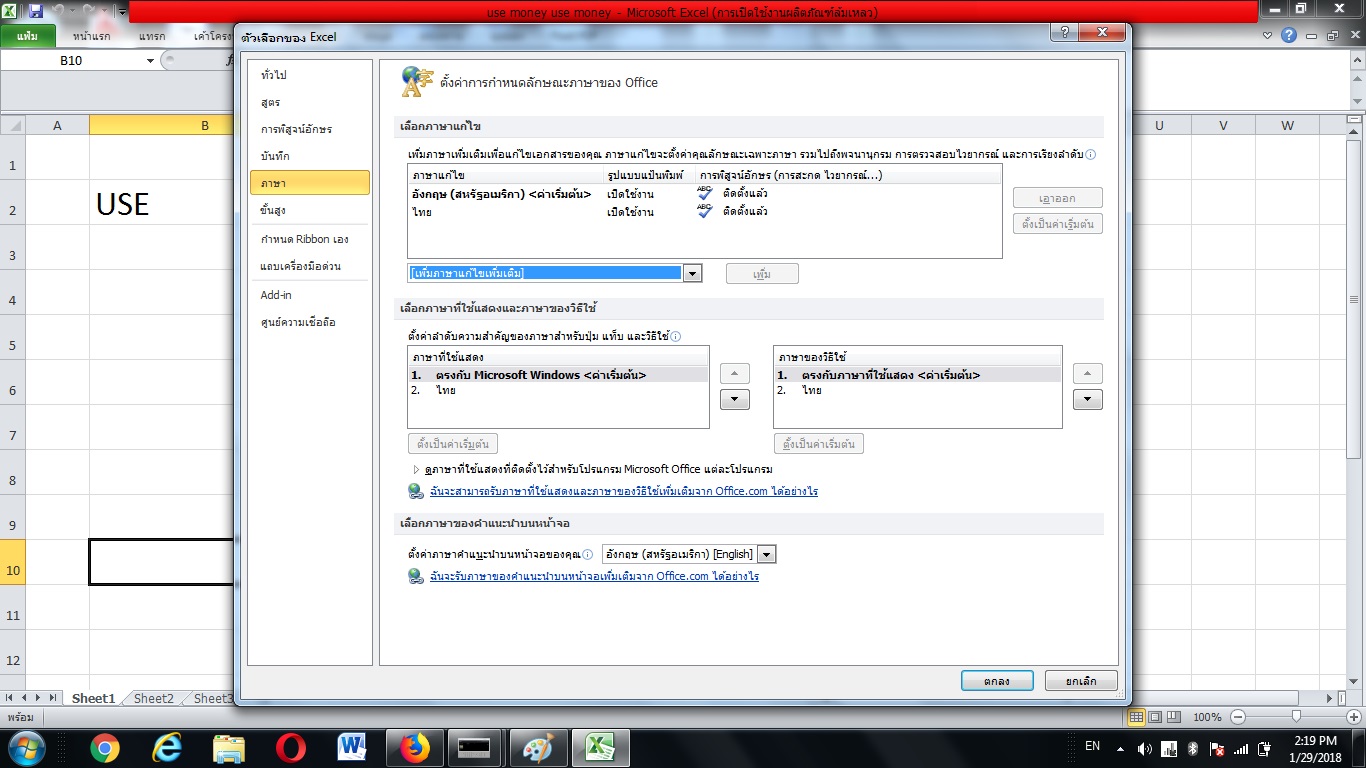This screenshot has width=1366, height=768.
Task: Expand the formula bar
Action: [1355, 61]
